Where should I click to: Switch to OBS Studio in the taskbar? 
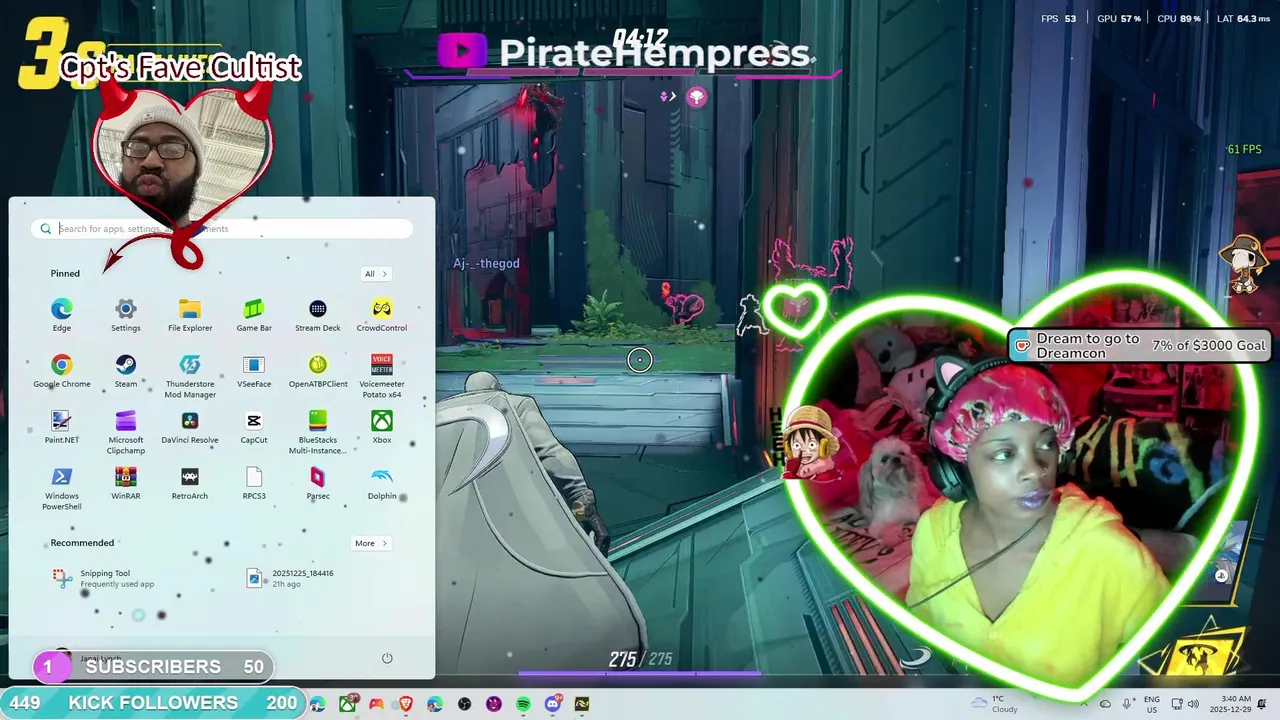coord(464,704)
